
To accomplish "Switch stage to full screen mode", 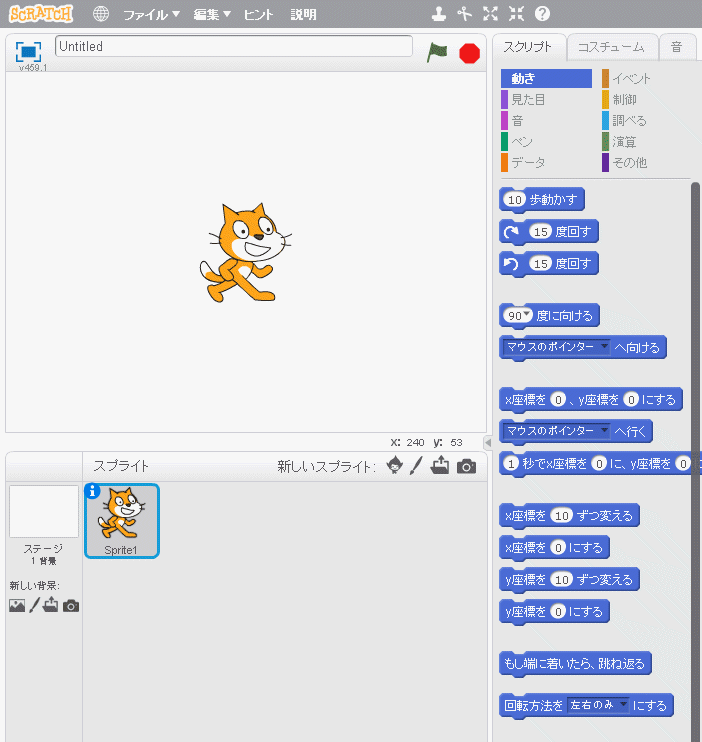I will (28, 52).
